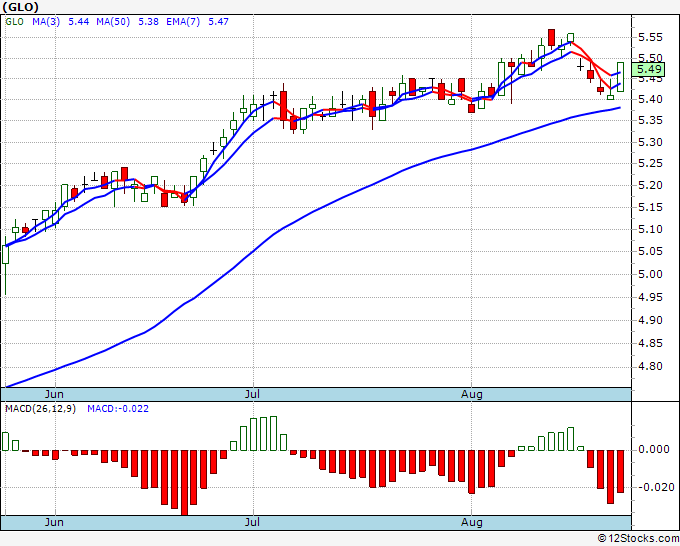Click the 4.80 price axis label

(x=651, y=367)
